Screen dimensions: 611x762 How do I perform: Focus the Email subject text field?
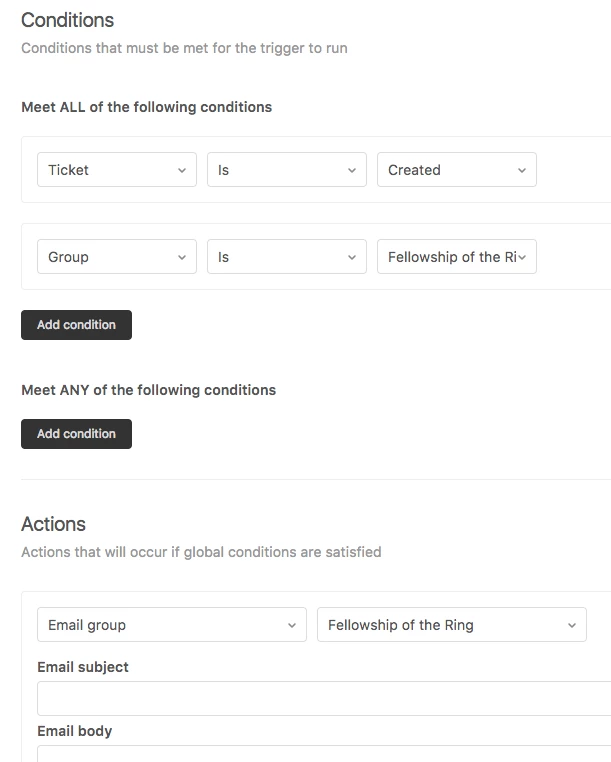pyautogui.click(x=324, y=698)
